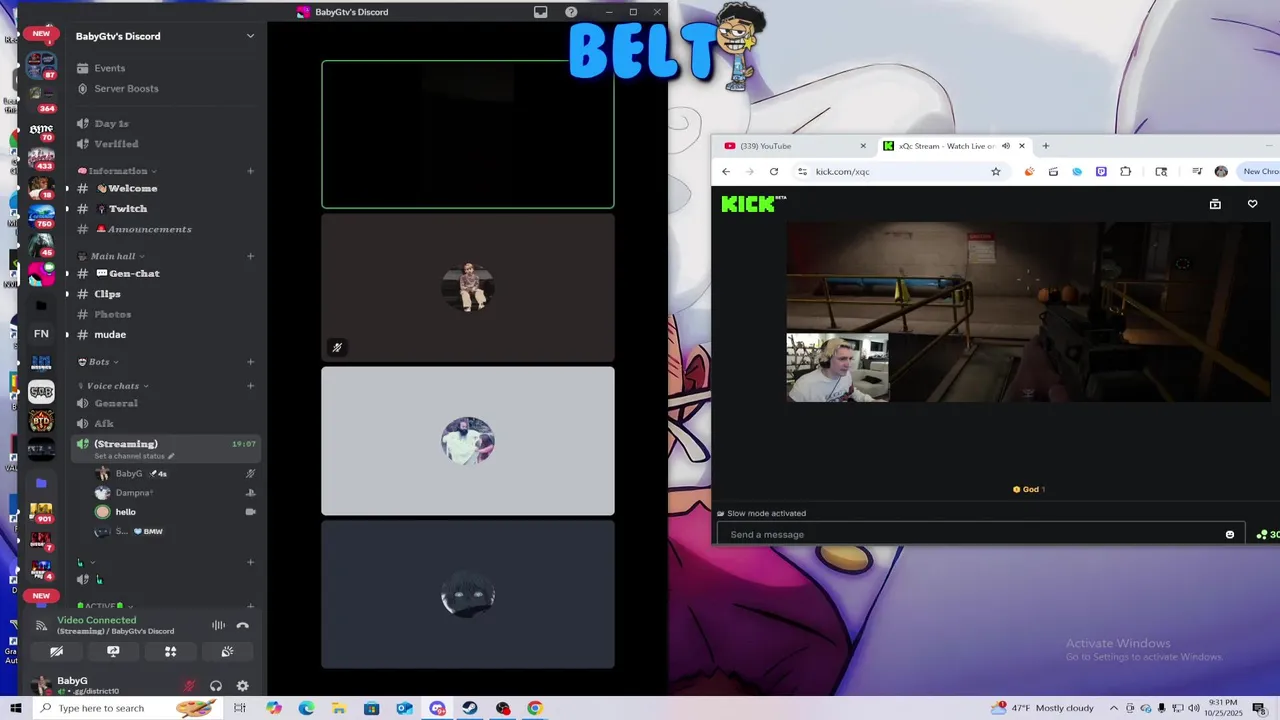Share your screen button in voice panel
1280x720 pixels.
tap(113, 651)
